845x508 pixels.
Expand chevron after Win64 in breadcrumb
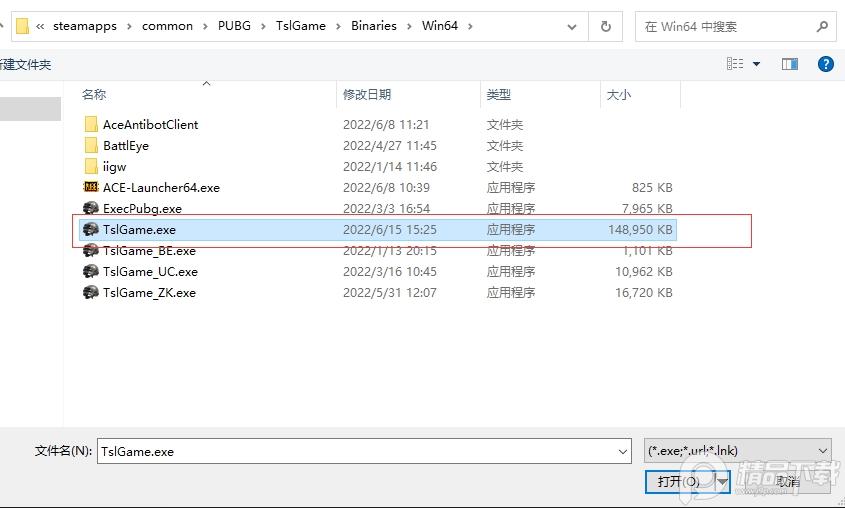tap(470, 26)
